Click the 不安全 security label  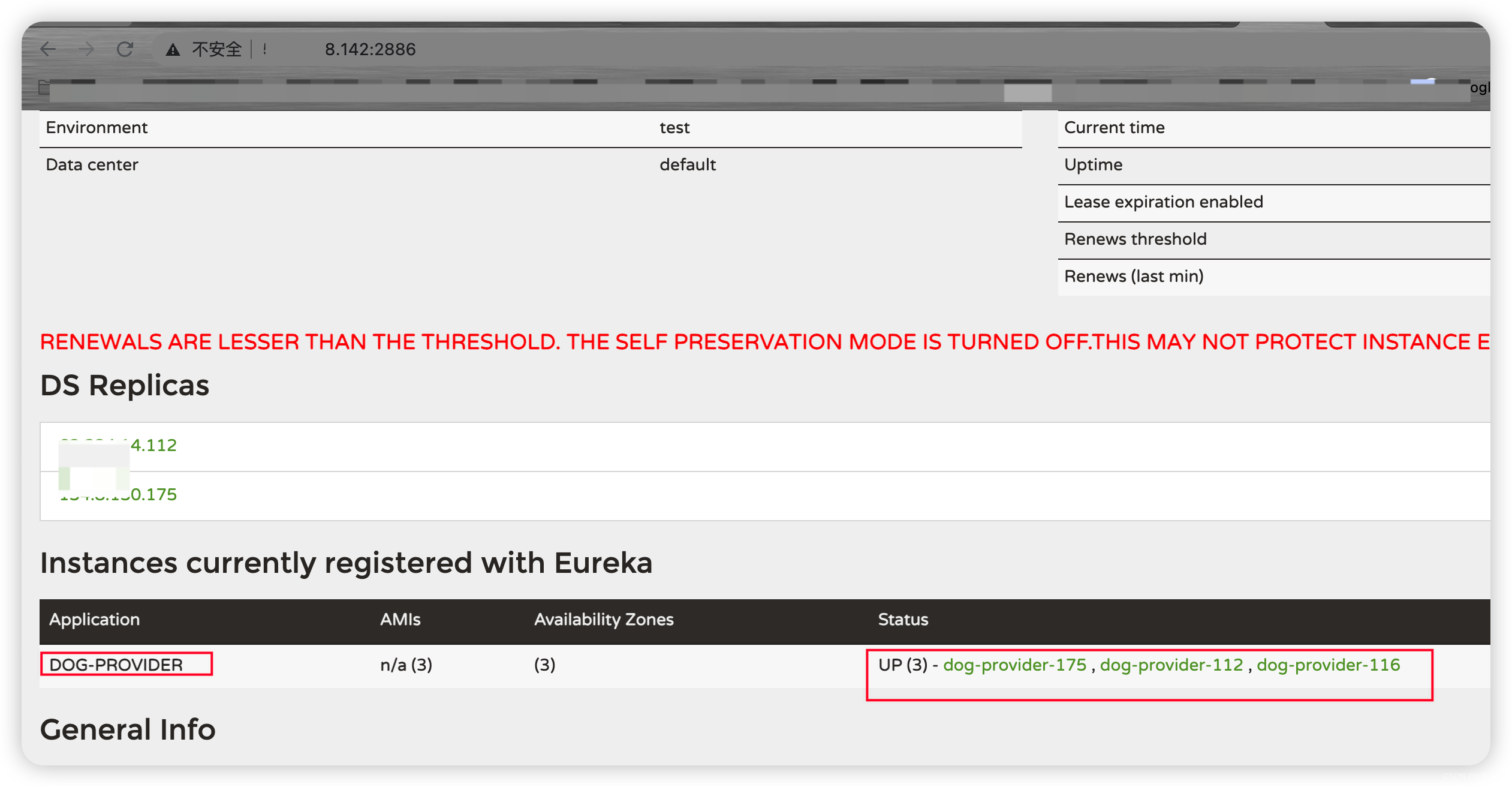[x=216, y=49]
